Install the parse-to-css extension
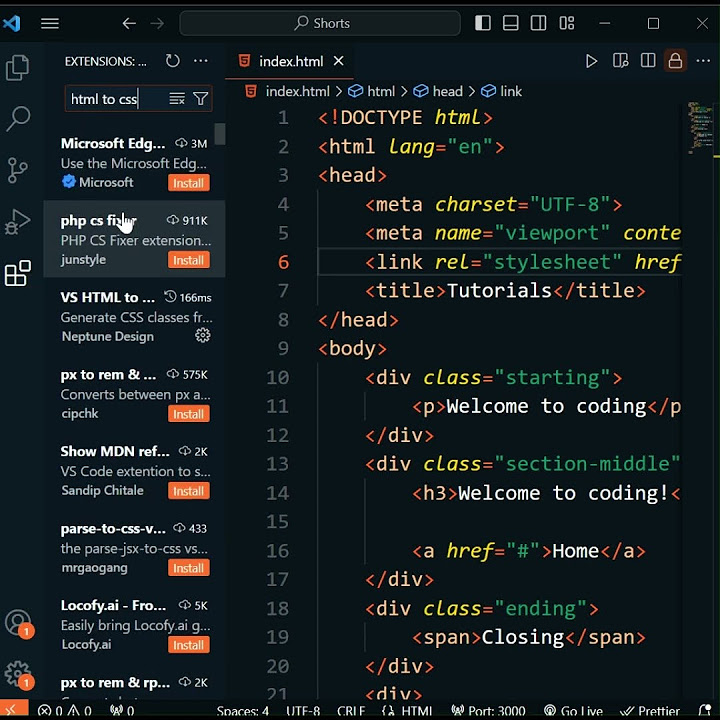Screen dimensions: 720x720 [188, 568]
